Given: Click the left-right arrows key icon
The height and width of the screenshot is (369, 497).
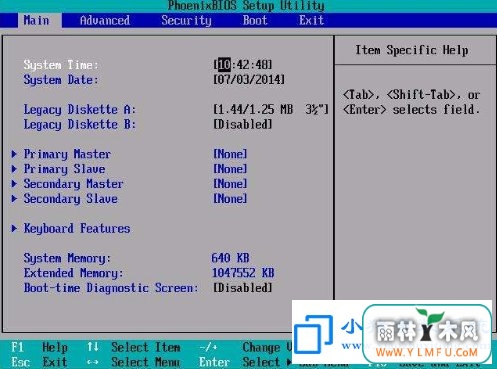Looking at the screenshot, I should [93, 362].
